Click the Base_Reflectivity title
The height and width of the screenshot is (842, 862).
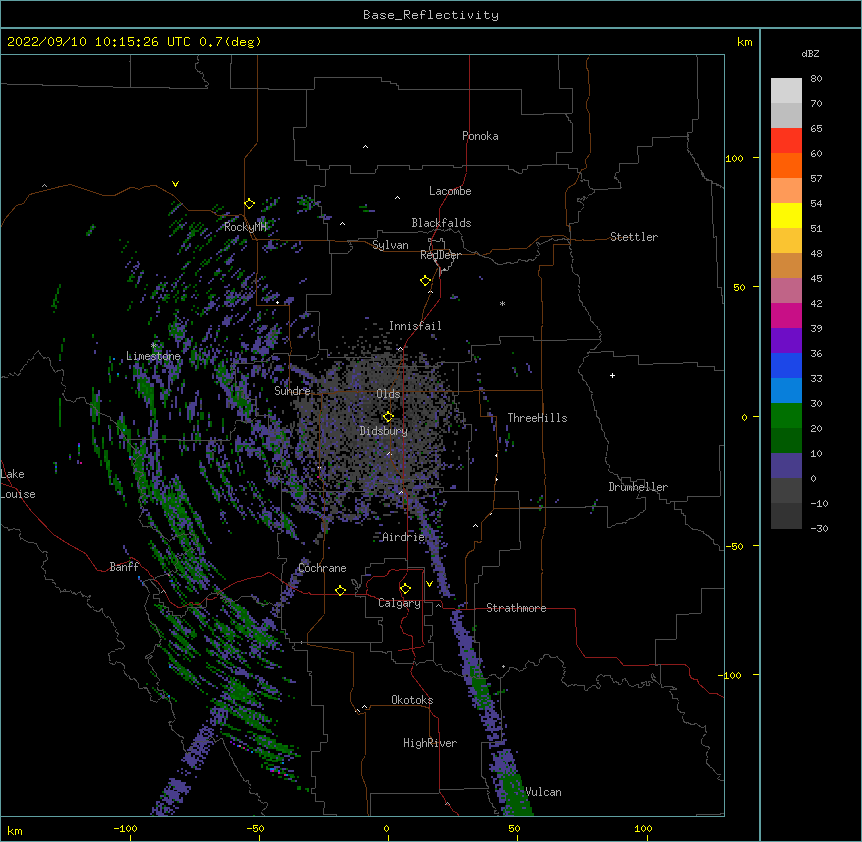pyautogui.click(x=431, y=15)
